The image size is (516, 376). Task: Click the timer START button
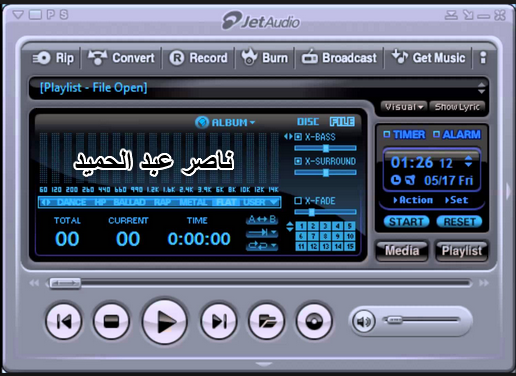point(406,222)
